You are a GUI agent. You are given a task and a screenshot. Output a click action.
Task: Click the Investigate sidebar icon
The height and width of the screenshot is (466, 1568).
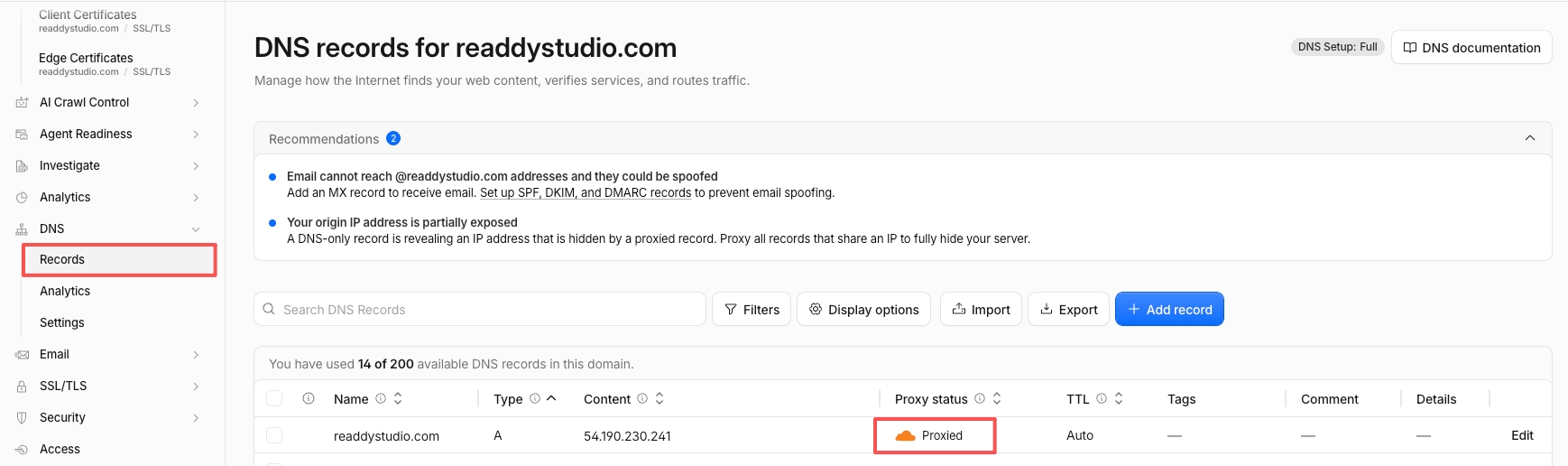click(22, 166)
